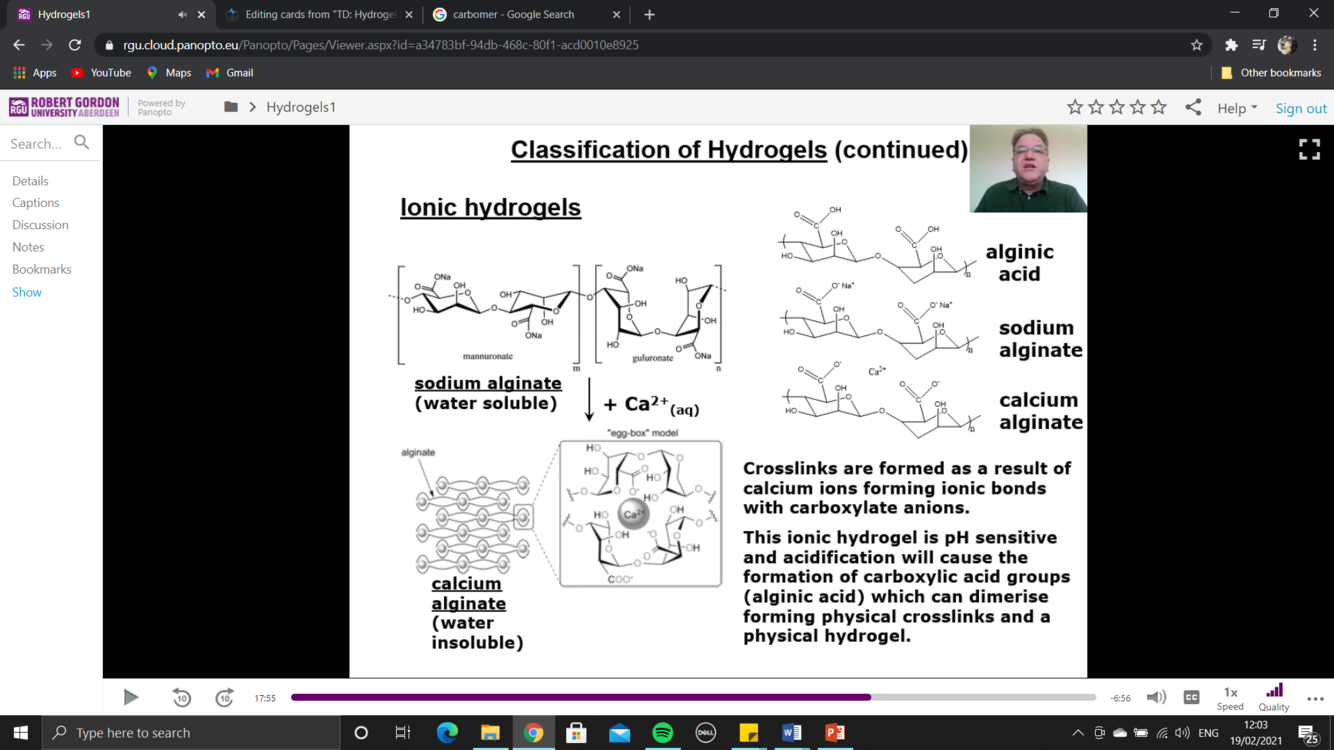1334x750 pixels.
Task: Click the search magnifier icon
Action: (82, 143)
